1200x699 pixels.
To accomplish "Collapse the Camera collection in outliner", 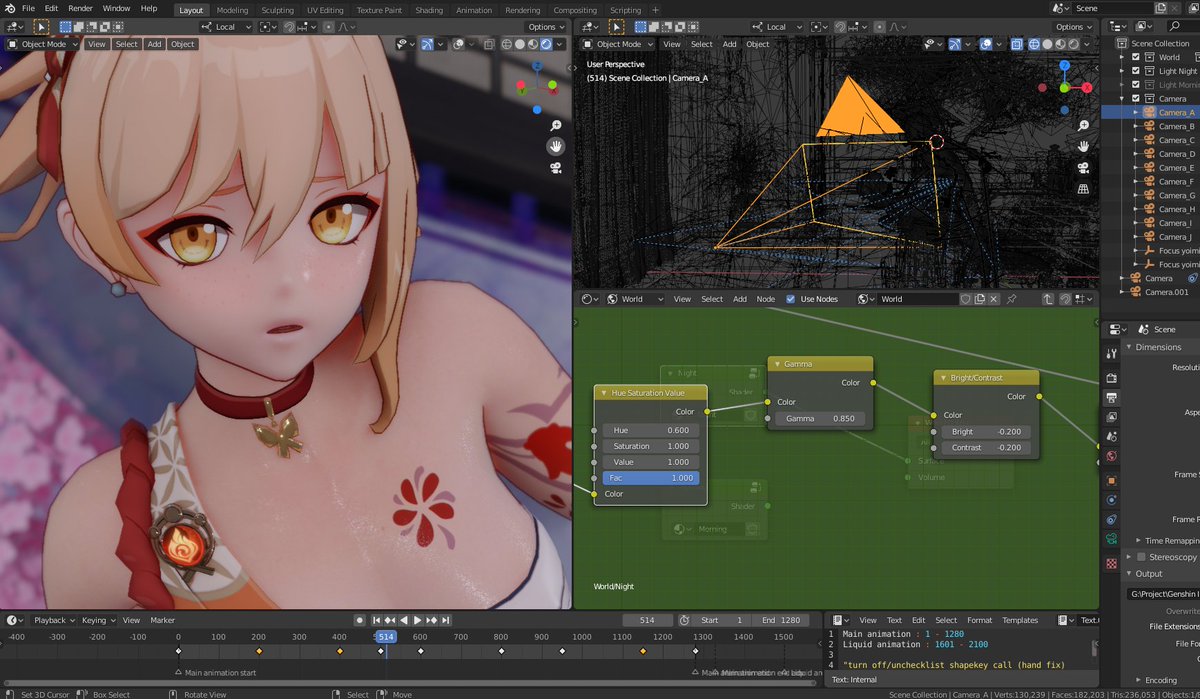I will 1124,99.
